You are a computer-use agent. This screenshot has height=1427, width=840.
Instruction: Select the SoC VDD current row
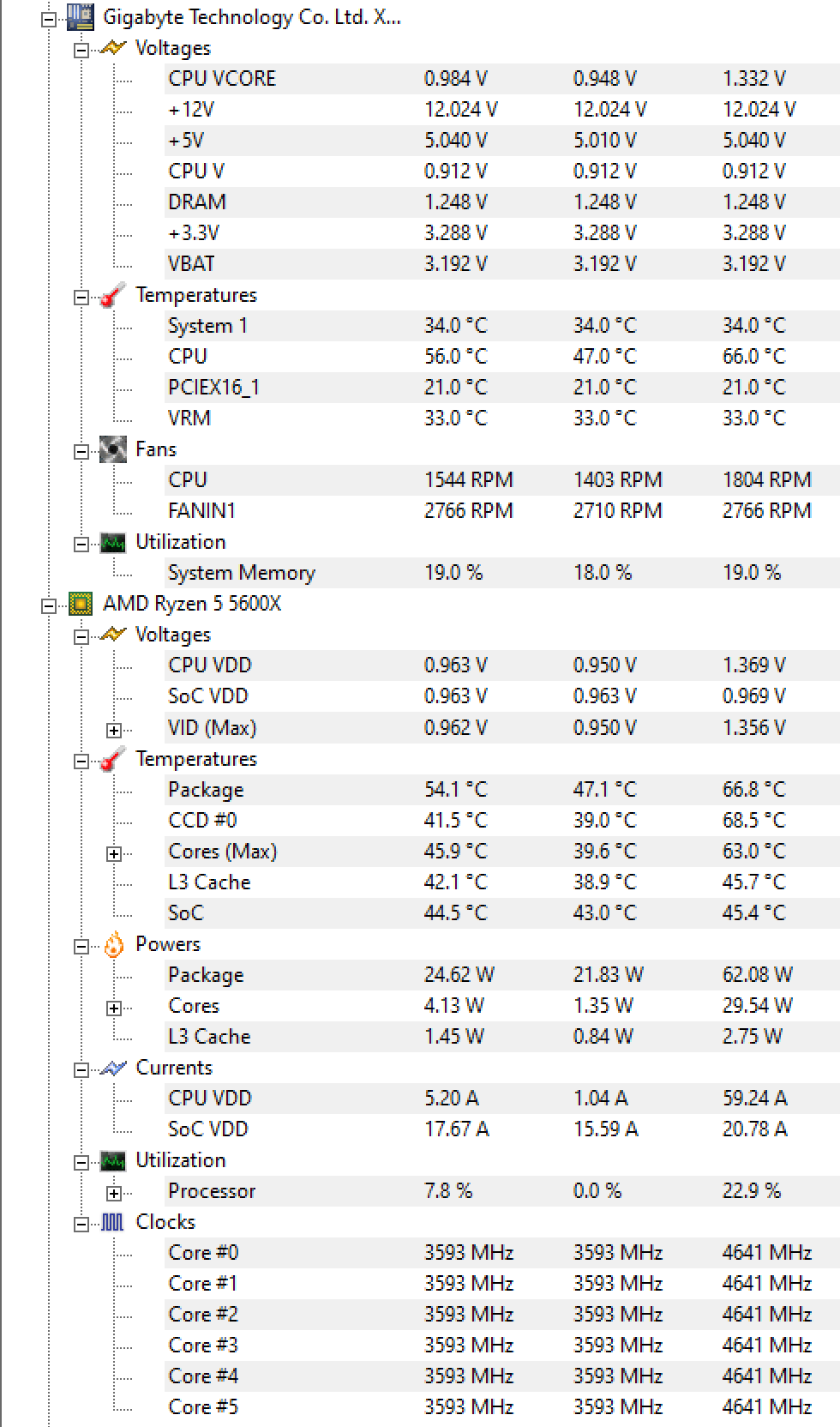(x=502, y=1129)
